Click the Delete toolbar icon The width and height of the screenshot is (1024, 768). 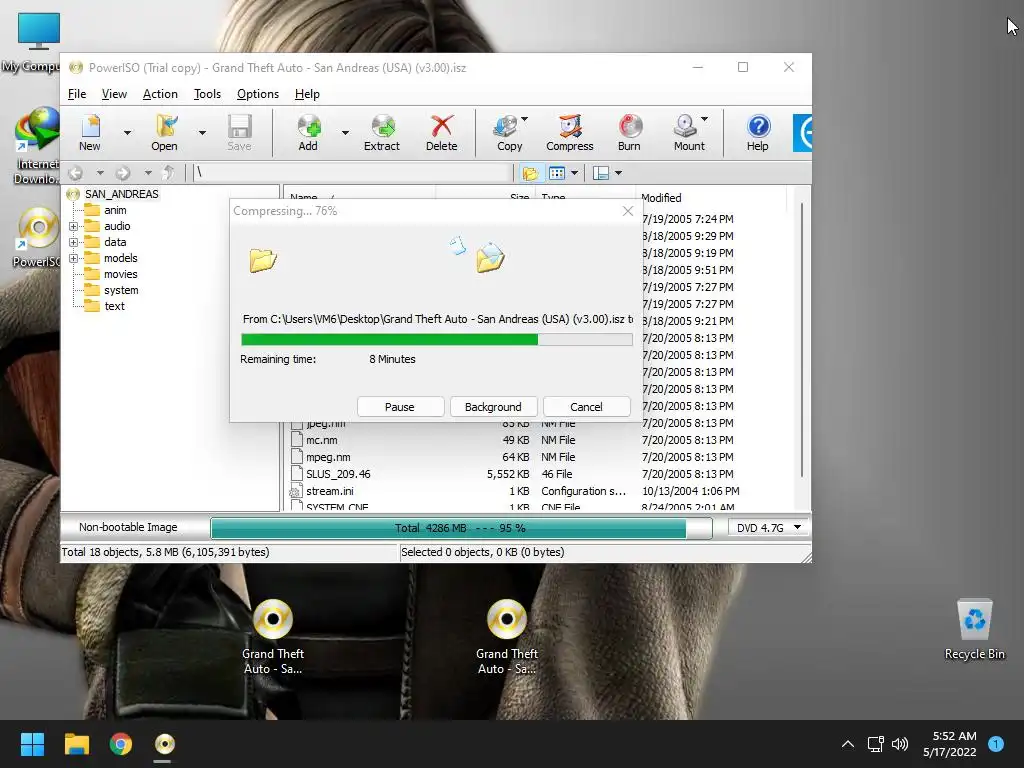(441, 133)
